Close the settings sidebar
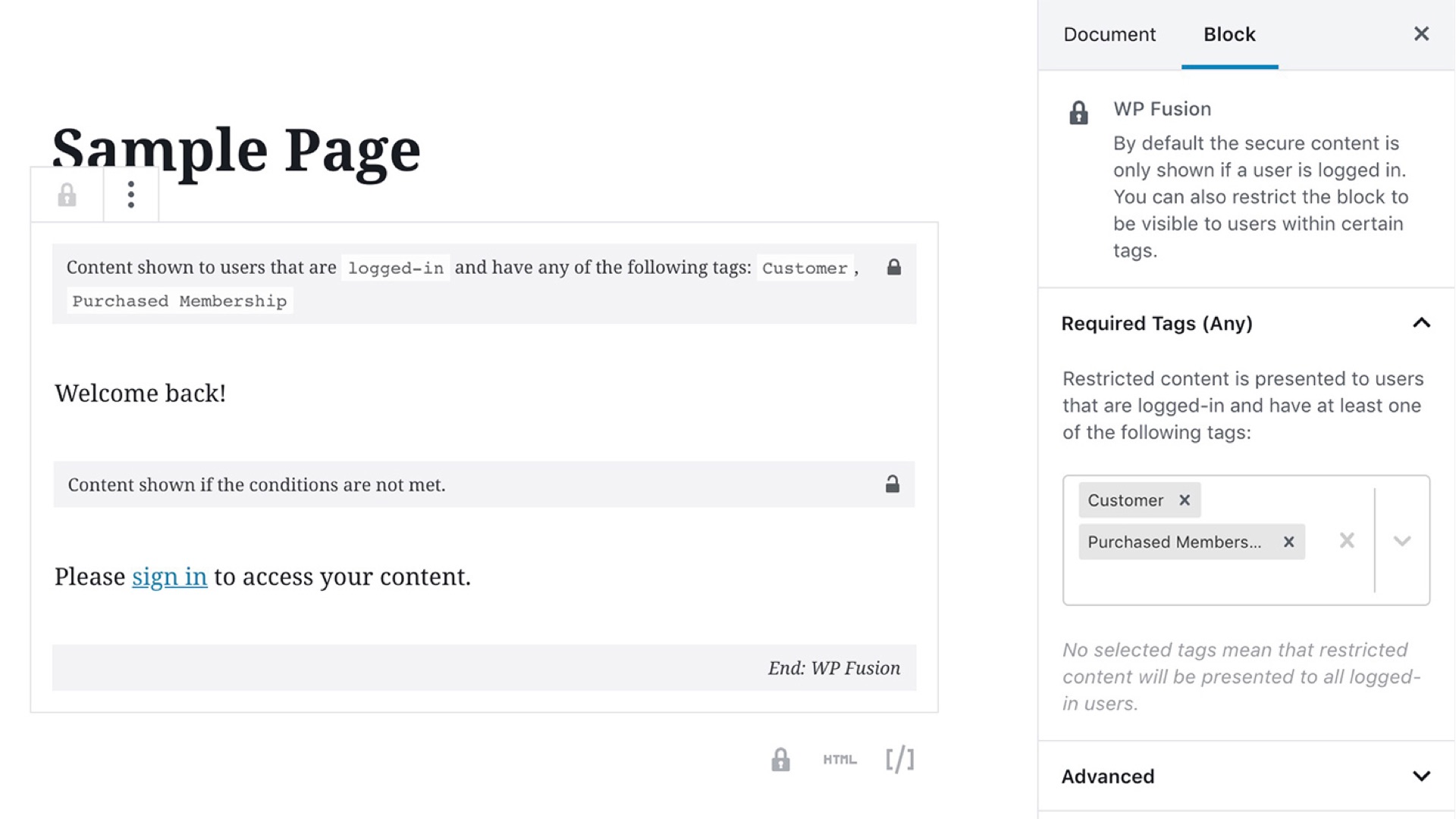 [x=1421, y=34]
